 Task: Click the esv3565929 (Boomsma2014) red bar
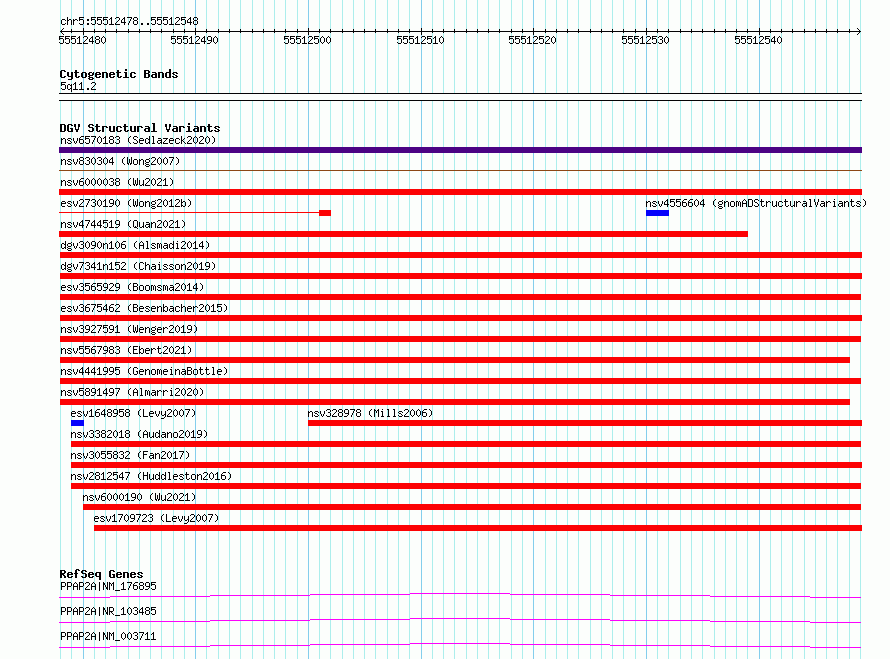coord(460,297)
